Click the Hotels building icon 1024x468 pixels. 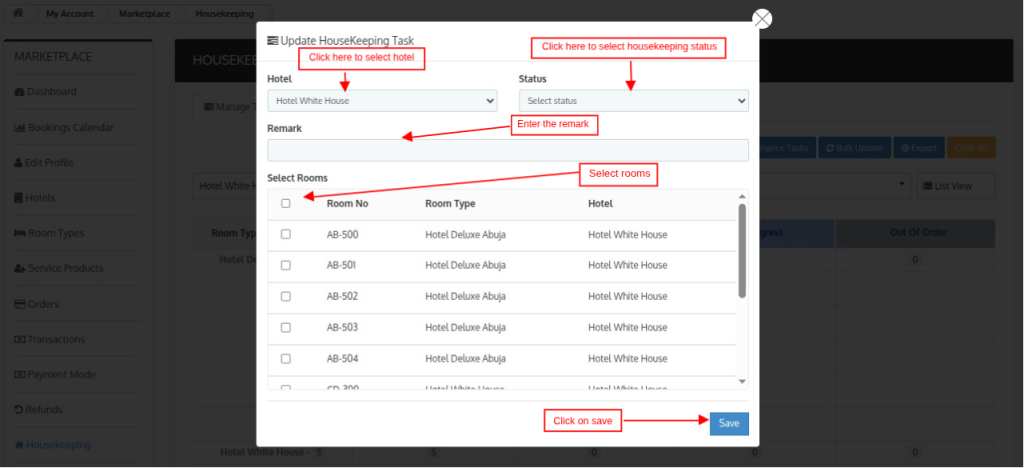coord(18,198)
